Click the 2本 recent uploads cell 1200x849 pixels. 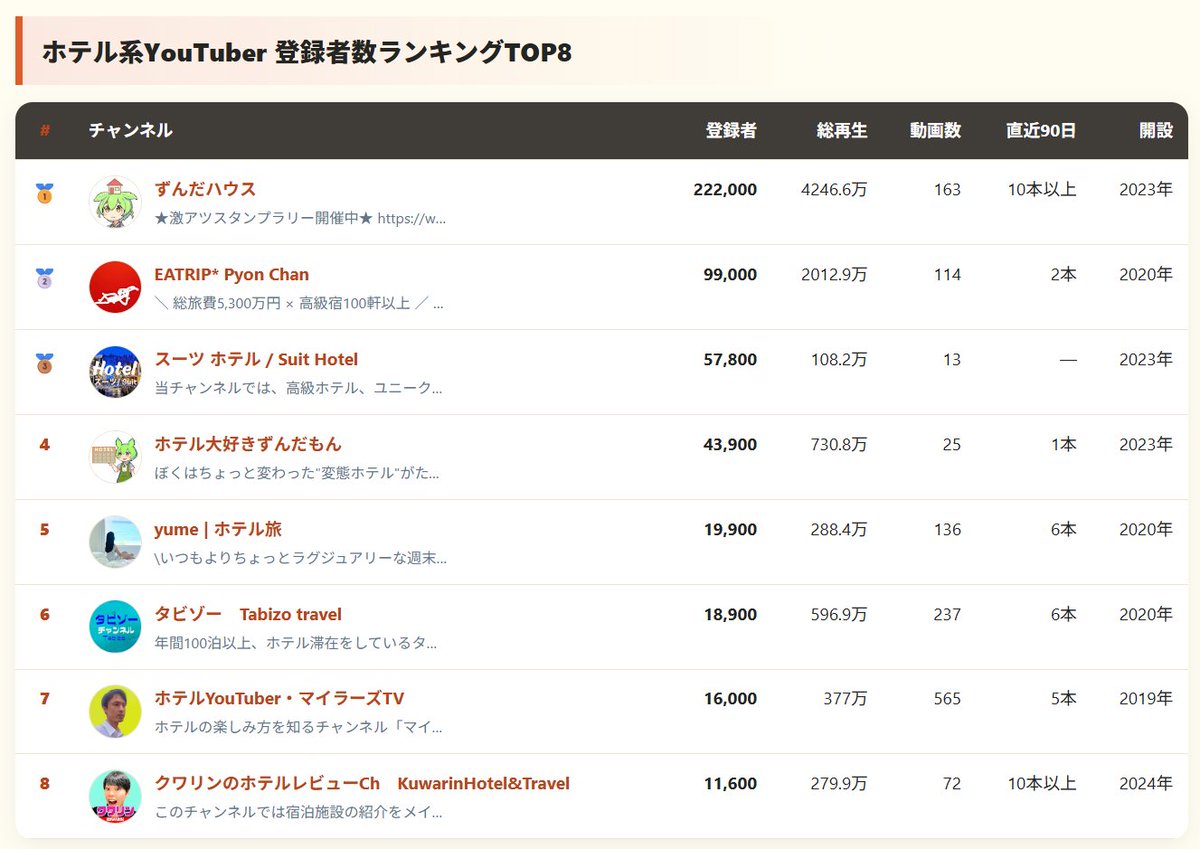1064,274
